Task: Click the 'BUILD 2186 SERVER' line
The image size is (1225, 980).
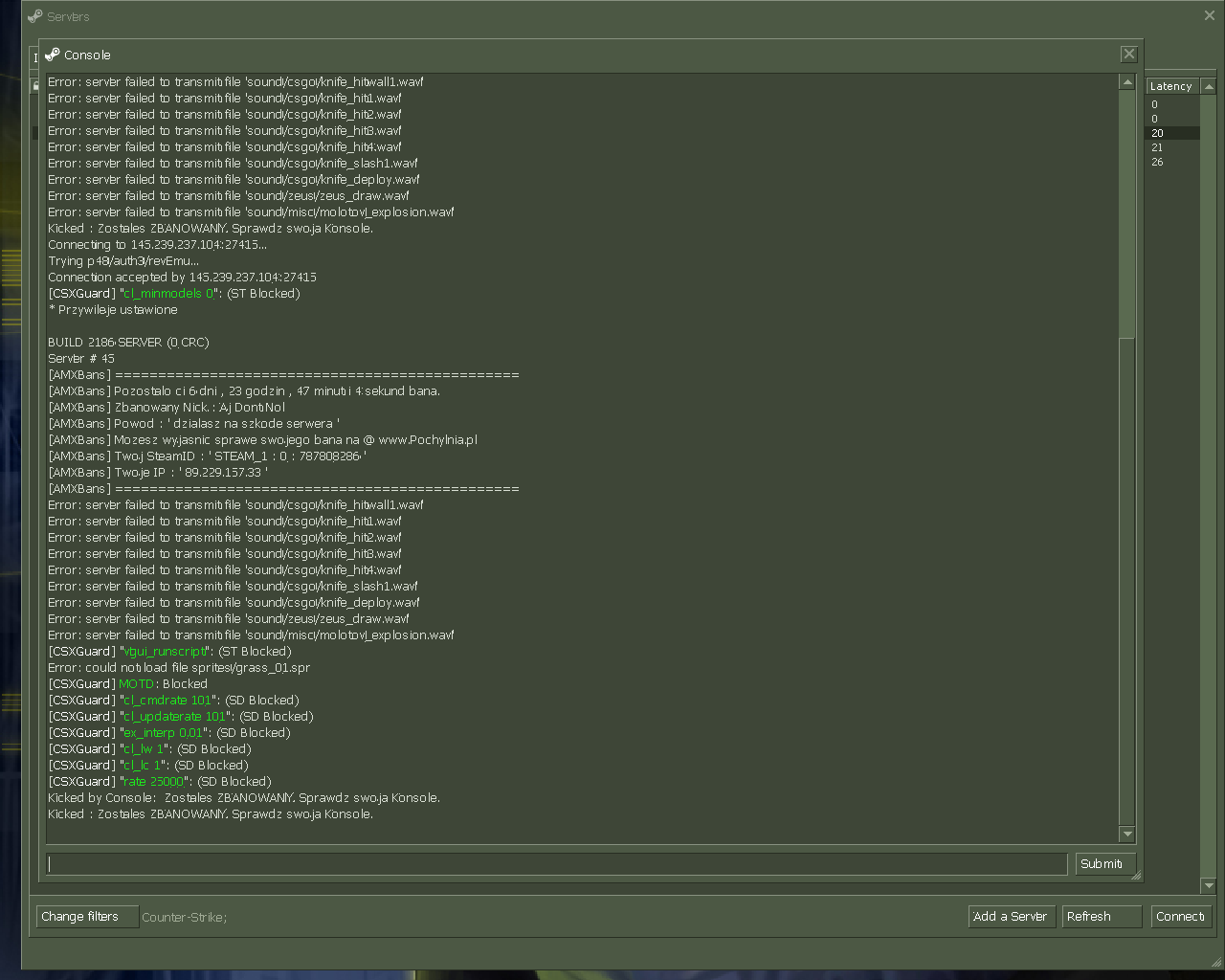Action: click(128, 343)
